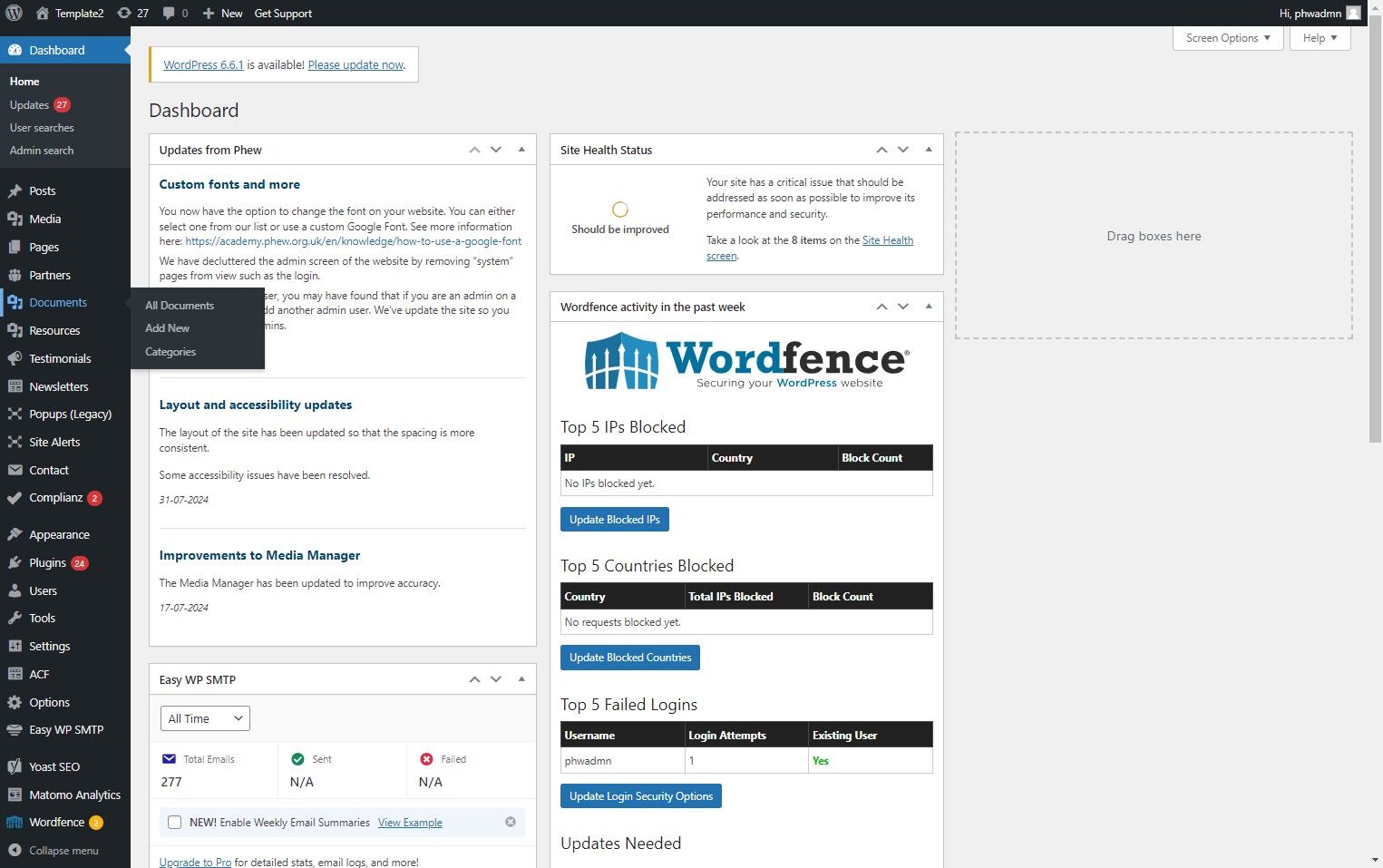
Task: Open the All Time period dropdown
Action: point(205,718)
